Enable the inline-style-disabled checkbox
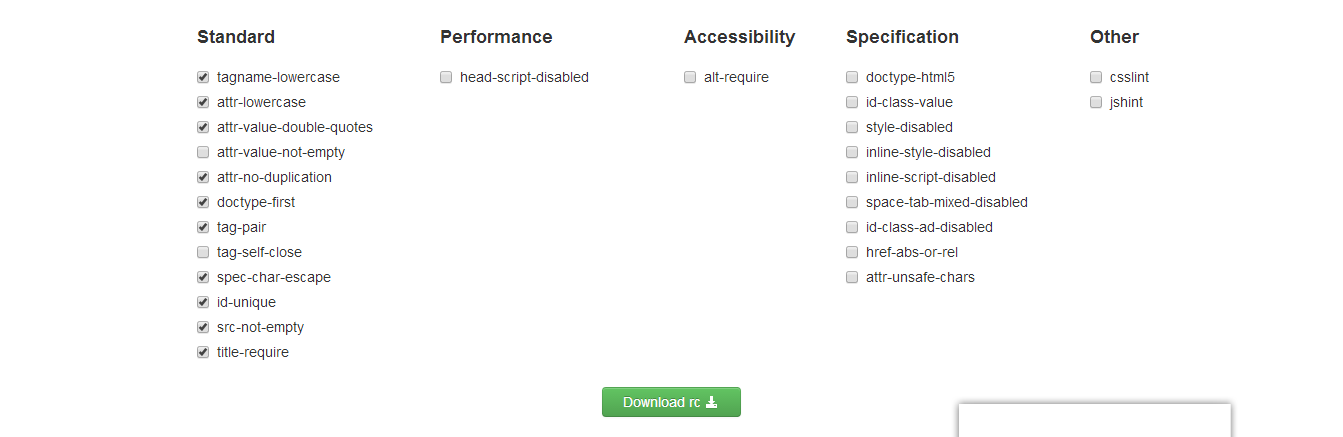The width and height of the screenshot is (1343, 437). (852, 152)
